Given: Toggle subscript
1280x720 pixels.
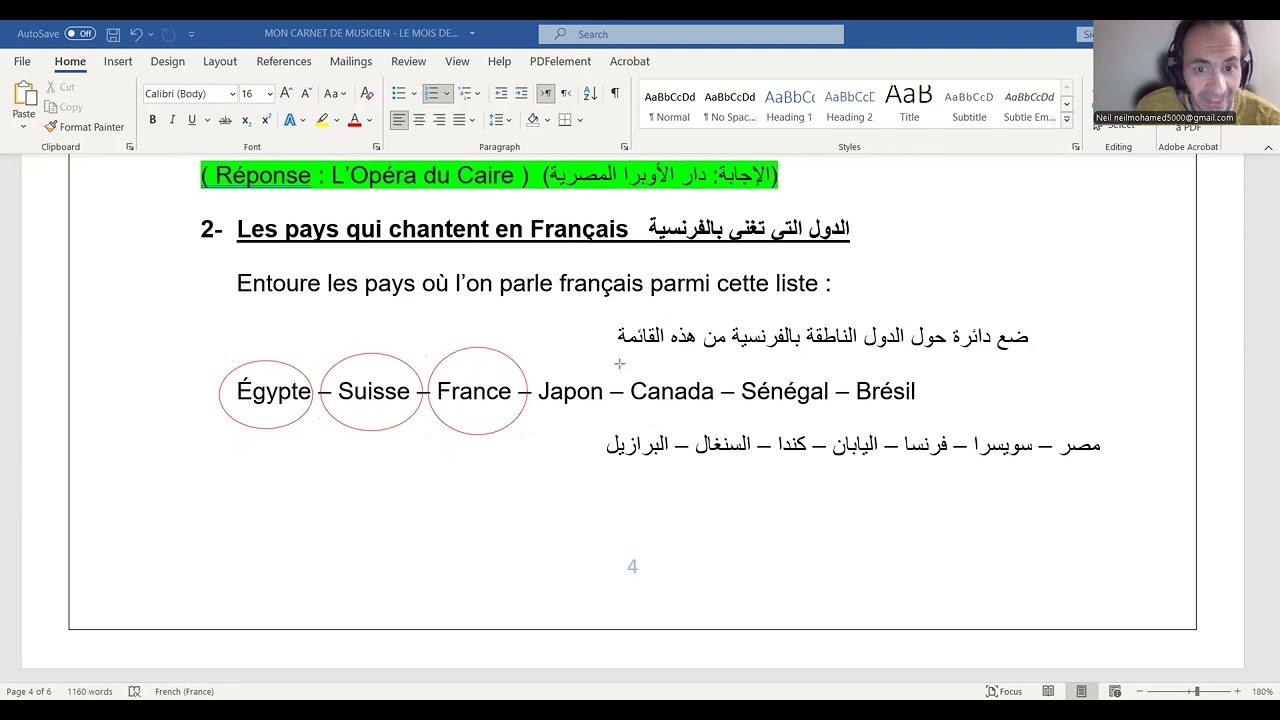Looking at the screenshot, I should coord(247,120).
